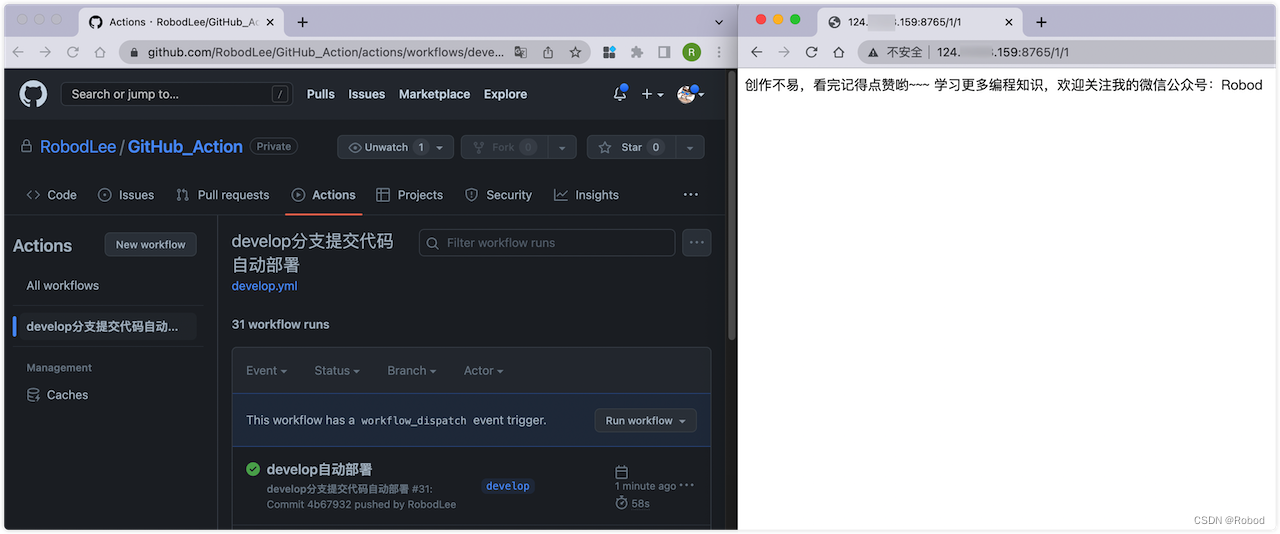1280x534 pixels.
Task: Expand the Actor filter dropdown
Action: 483,371
